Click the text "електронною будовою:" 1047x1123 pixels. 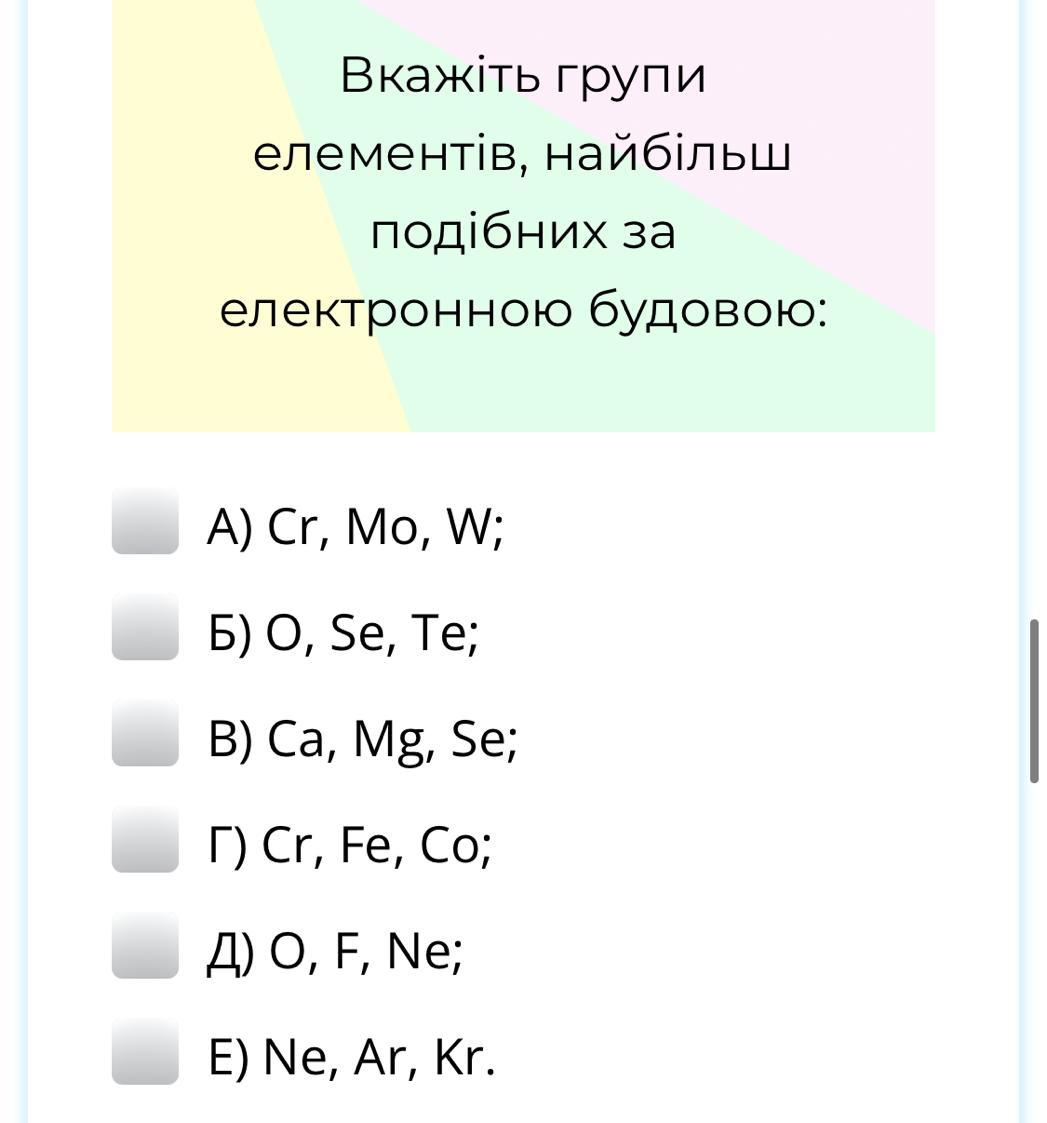pos(523,310)
